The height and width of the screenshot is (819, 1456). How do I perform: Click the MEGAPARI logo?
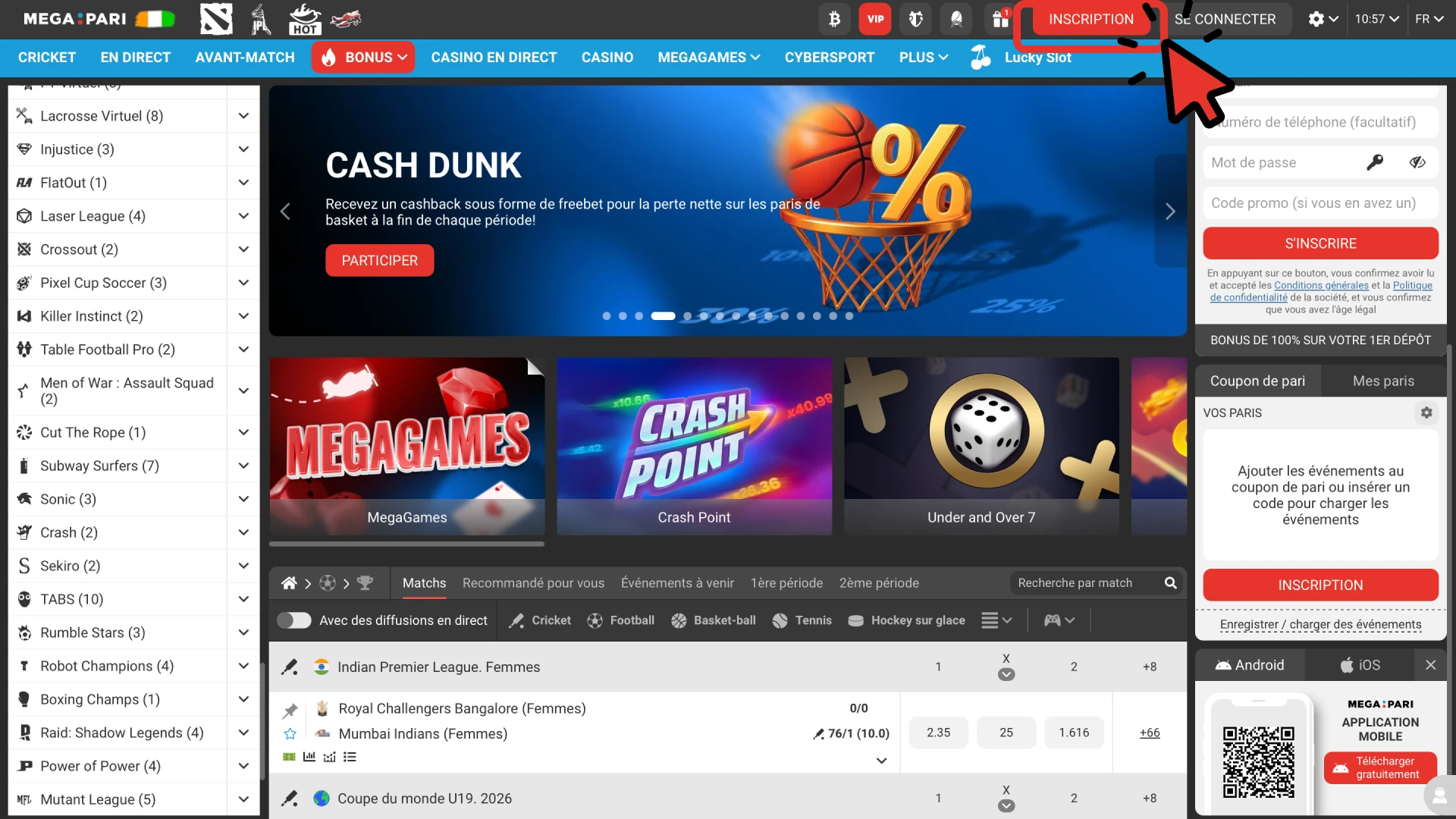(75, 19)
